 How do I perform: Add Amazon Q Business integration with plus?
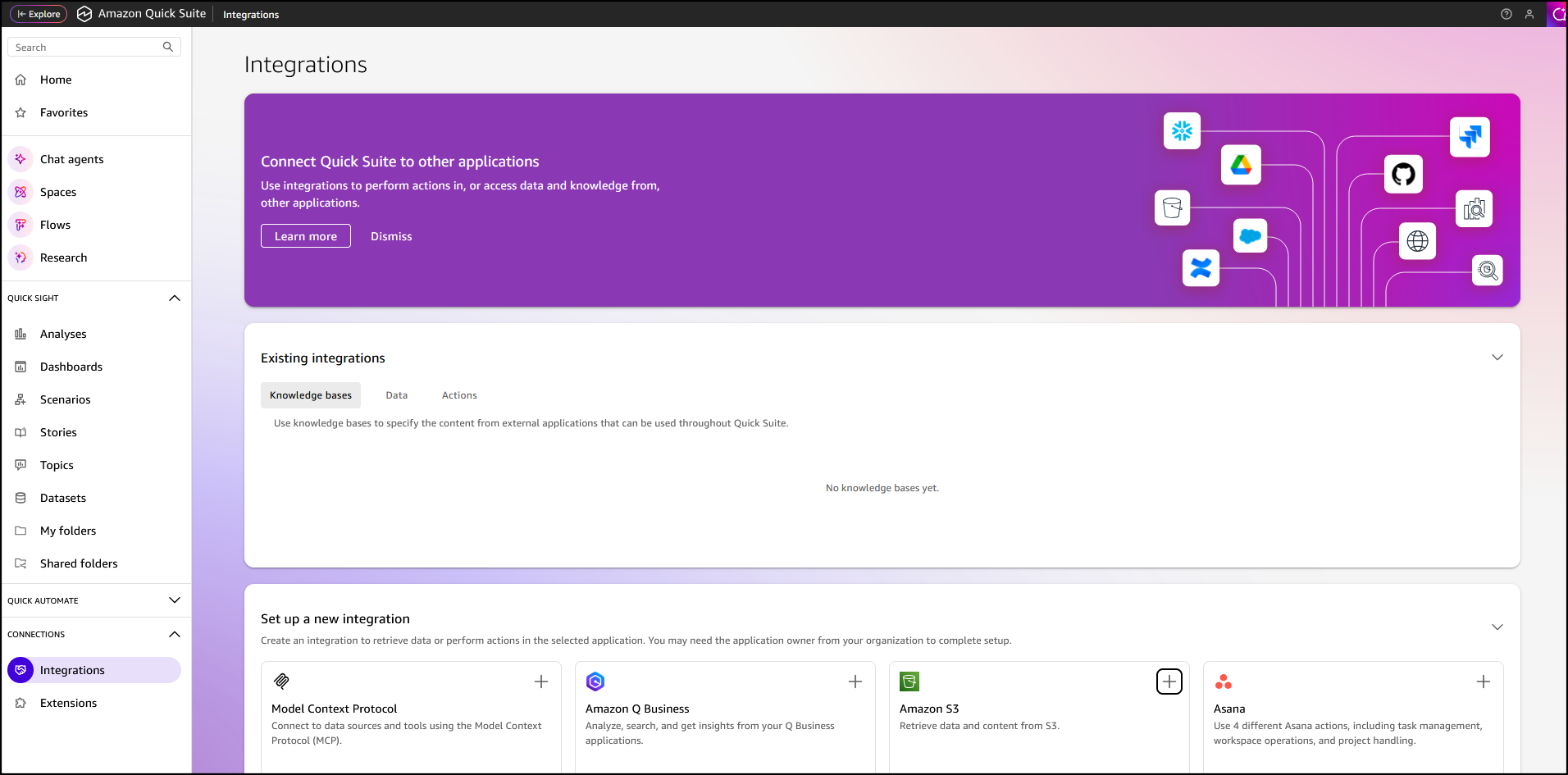tap(855, 682)
